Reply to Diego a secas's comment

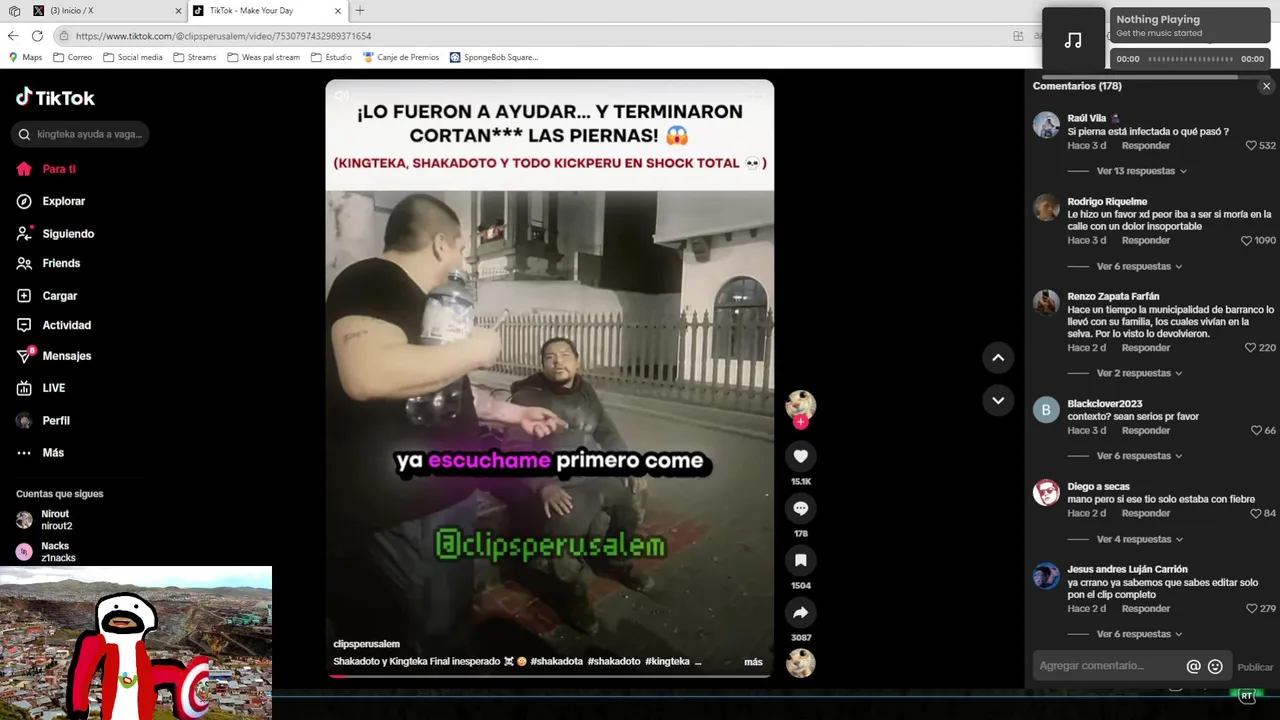[1145, 514]
